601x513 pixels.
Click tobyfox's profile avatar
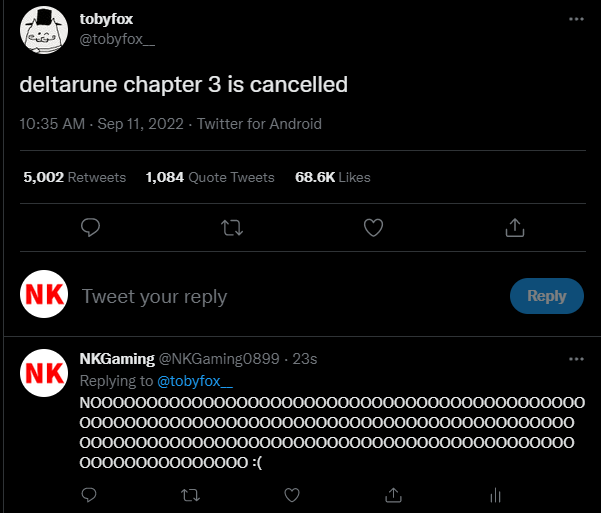click(x=43, y=31)
